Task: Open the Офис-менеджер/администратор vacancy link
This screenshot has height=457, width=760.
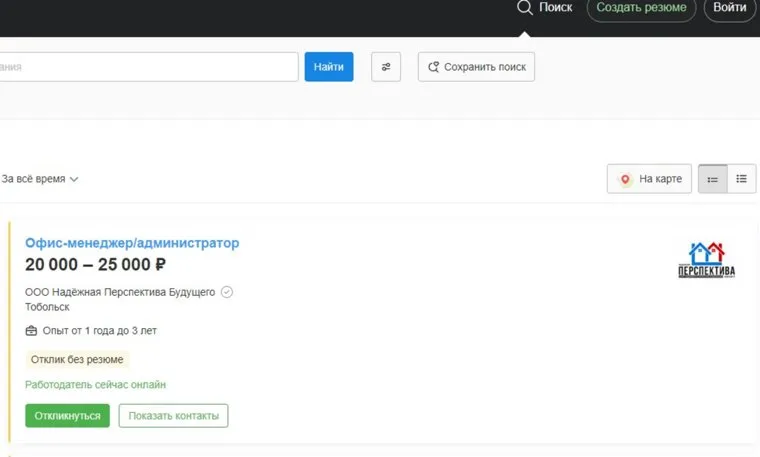Action: 132,243
